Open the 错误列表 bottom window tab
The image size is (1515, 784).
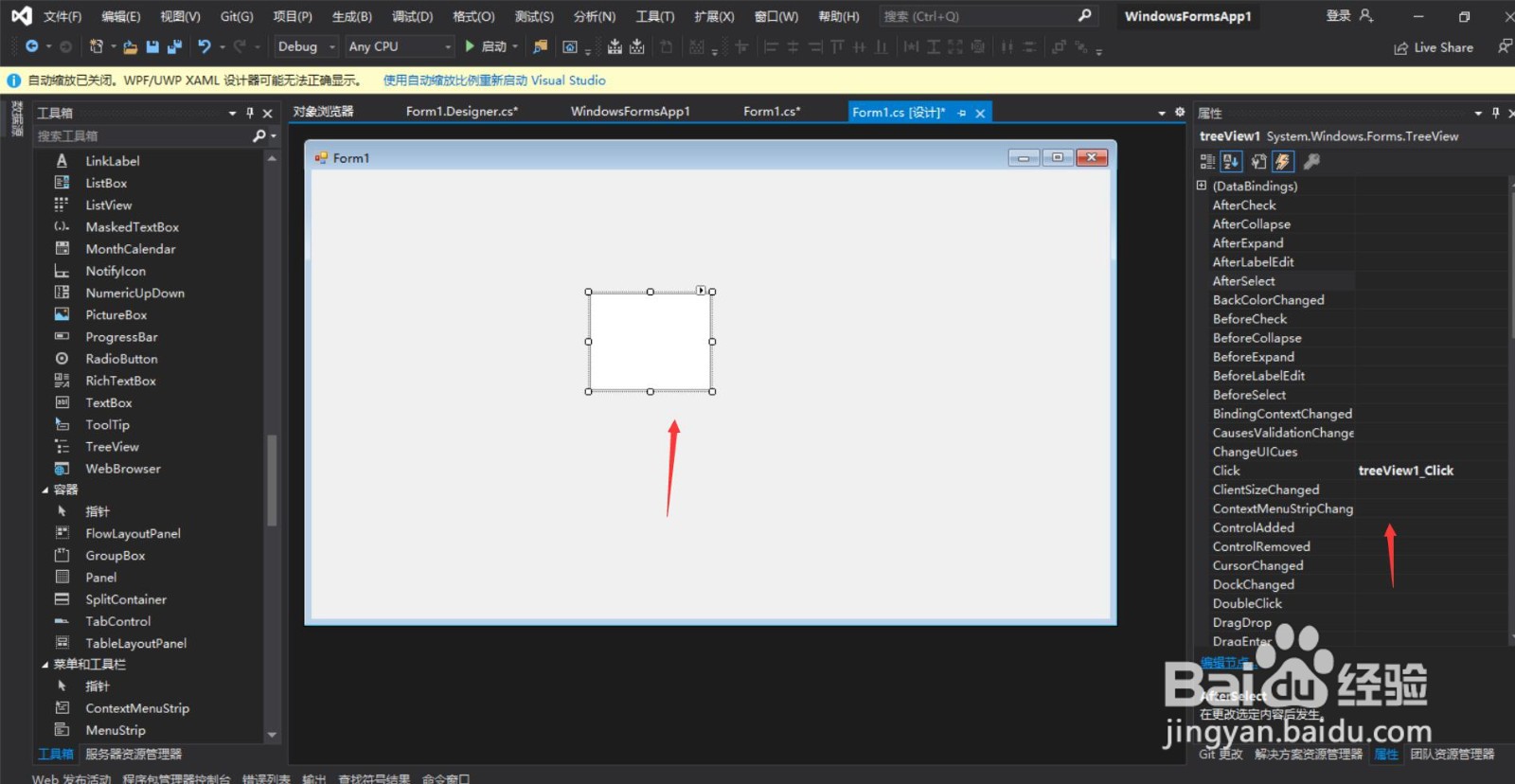tap(266, 779)
